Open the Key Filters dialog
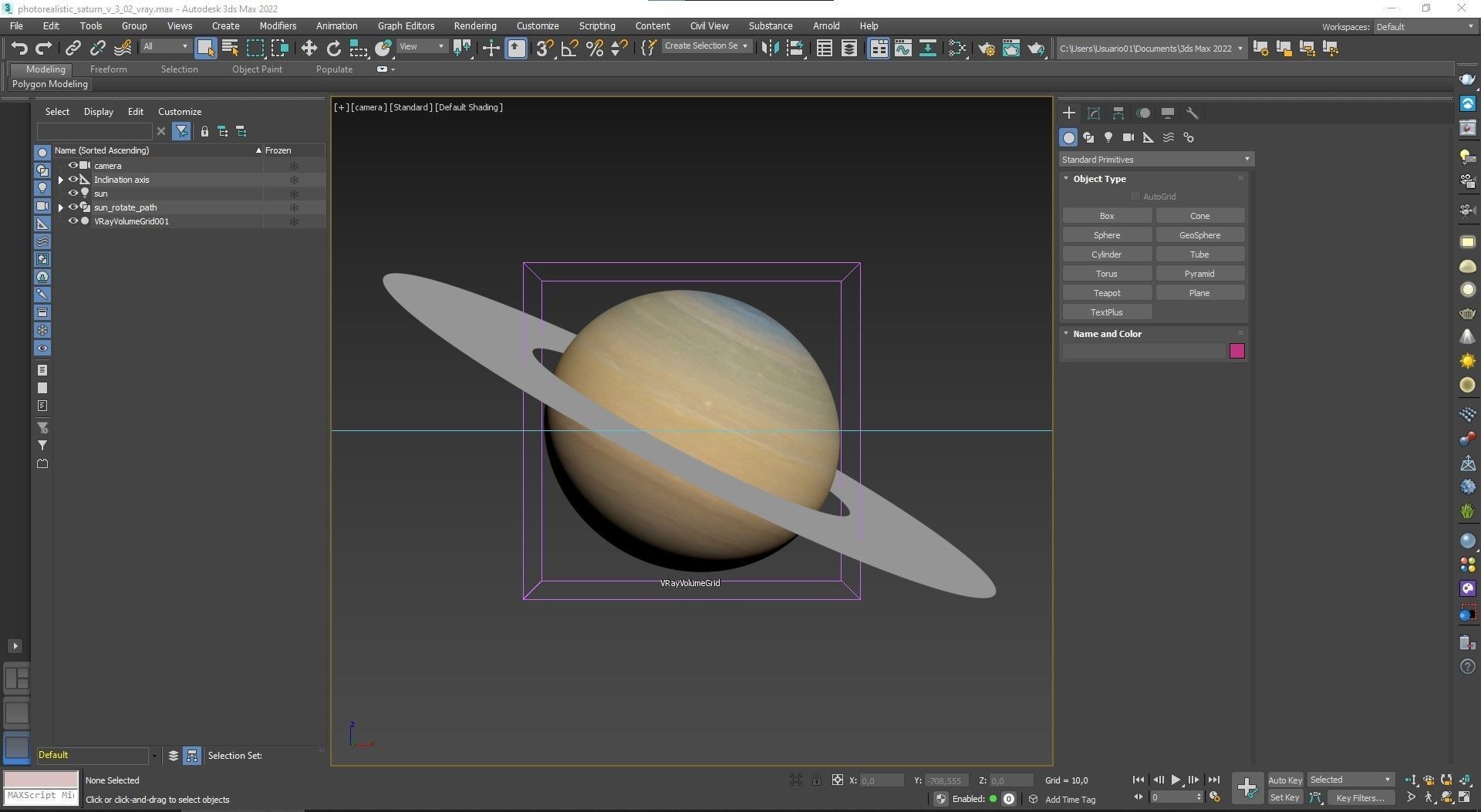1481x812 pixels. coord(1360,797)
